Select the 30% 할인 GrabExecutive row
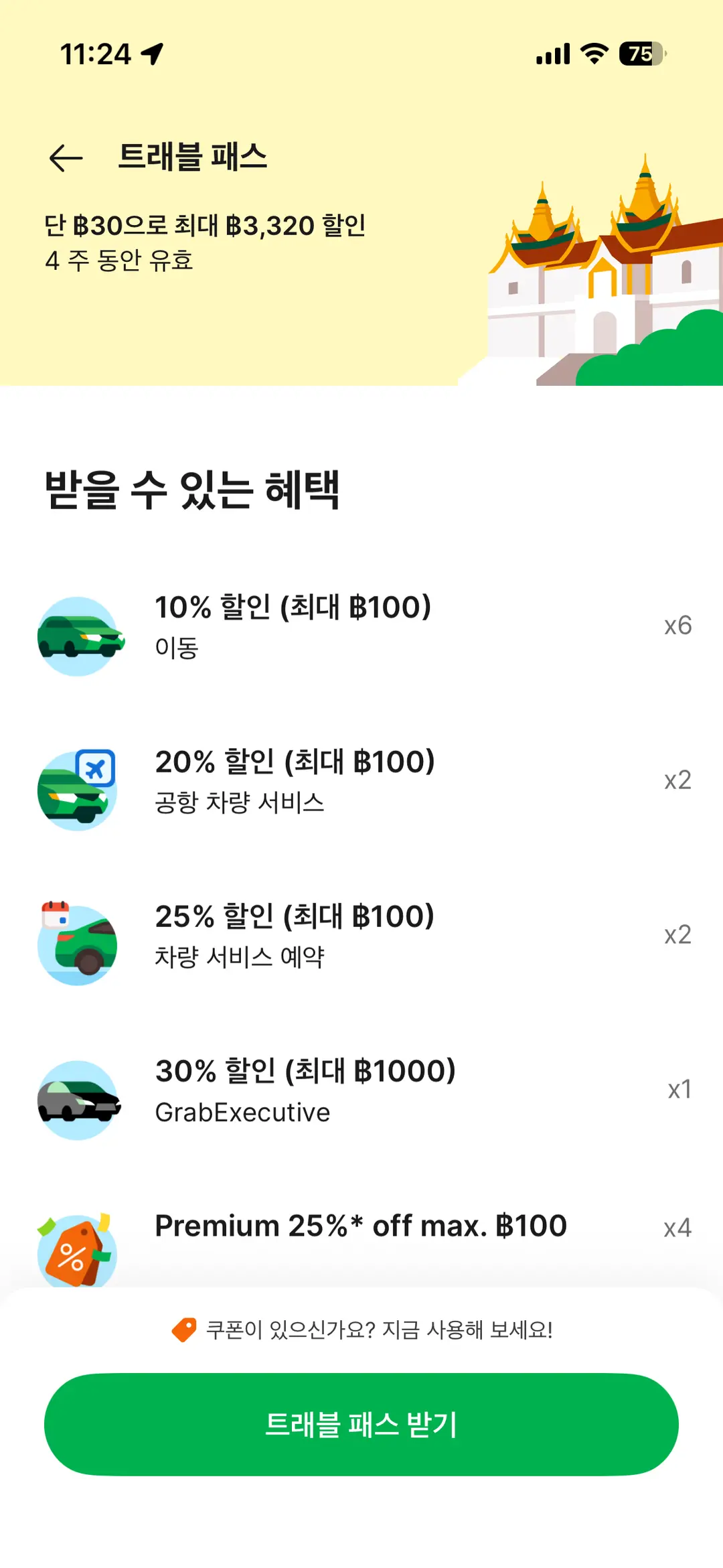The height and width of the screenshot is (1568, 723). (361, 1090)
